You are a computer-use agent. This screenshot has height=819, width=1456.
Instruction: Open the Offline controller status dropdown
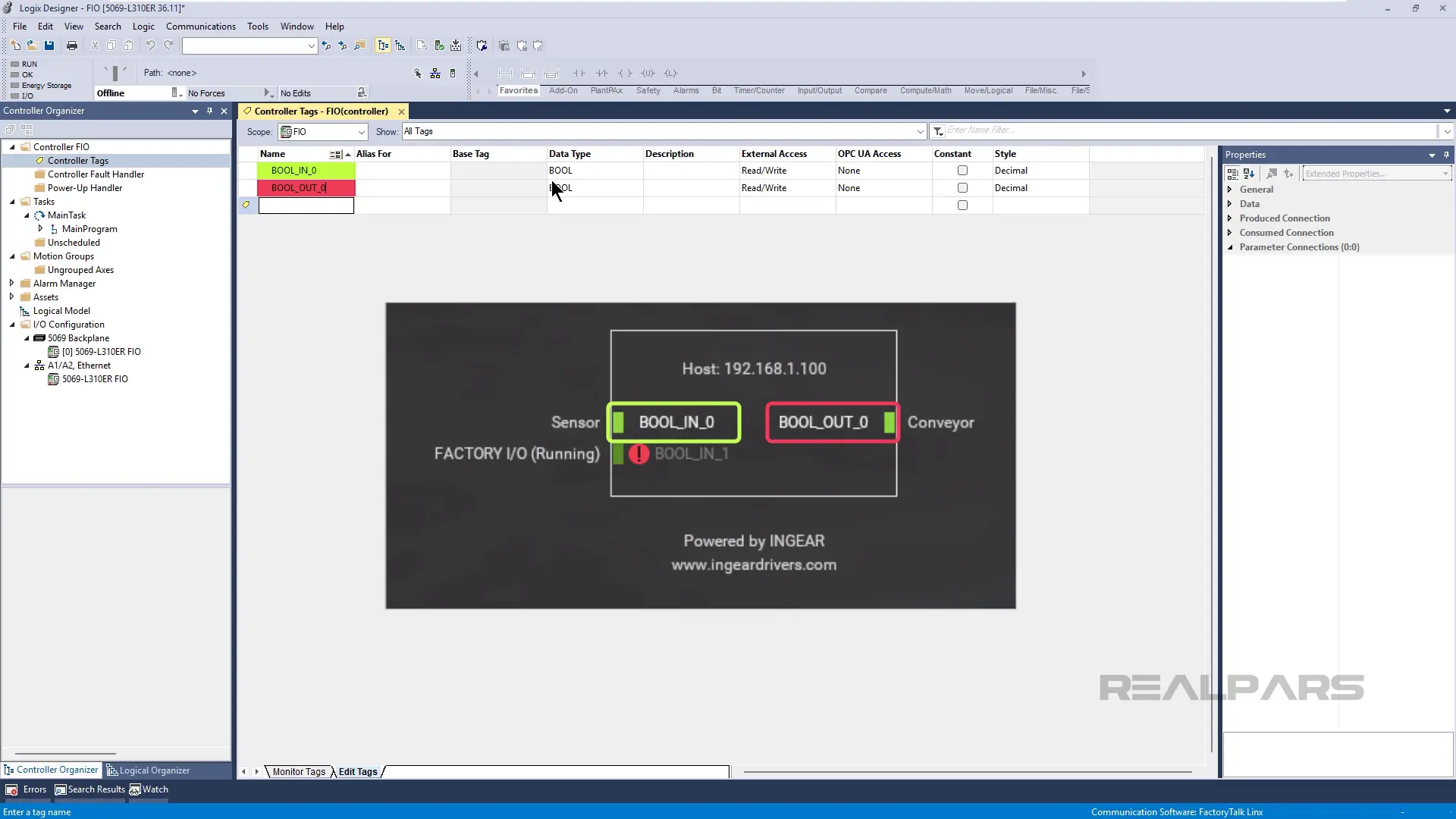pos(177,93)
